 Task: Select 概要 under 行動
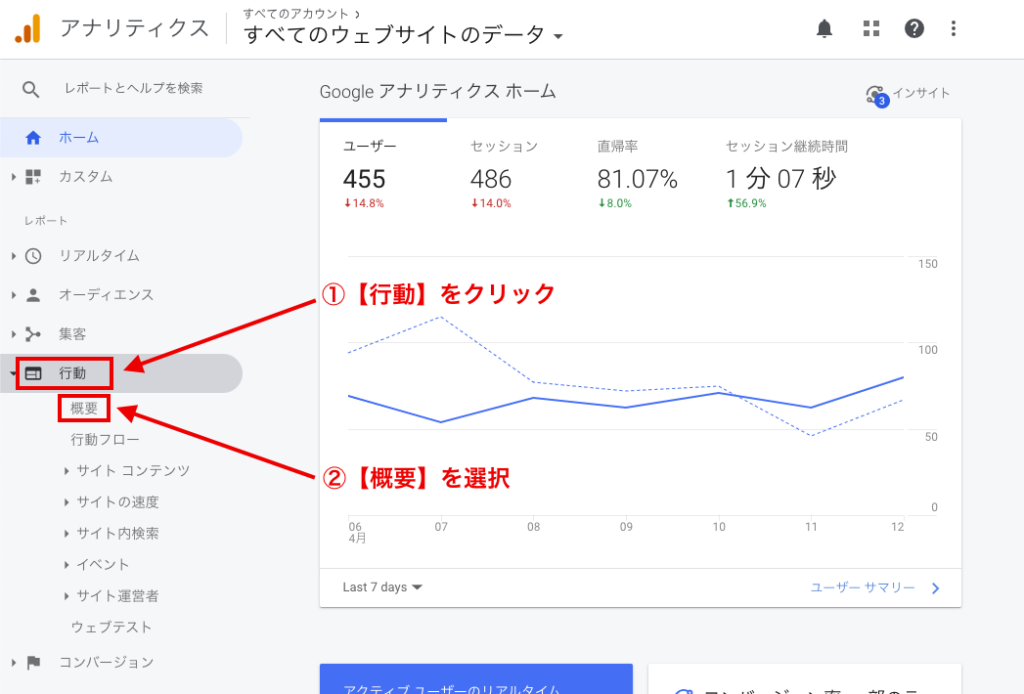(84, 409)
